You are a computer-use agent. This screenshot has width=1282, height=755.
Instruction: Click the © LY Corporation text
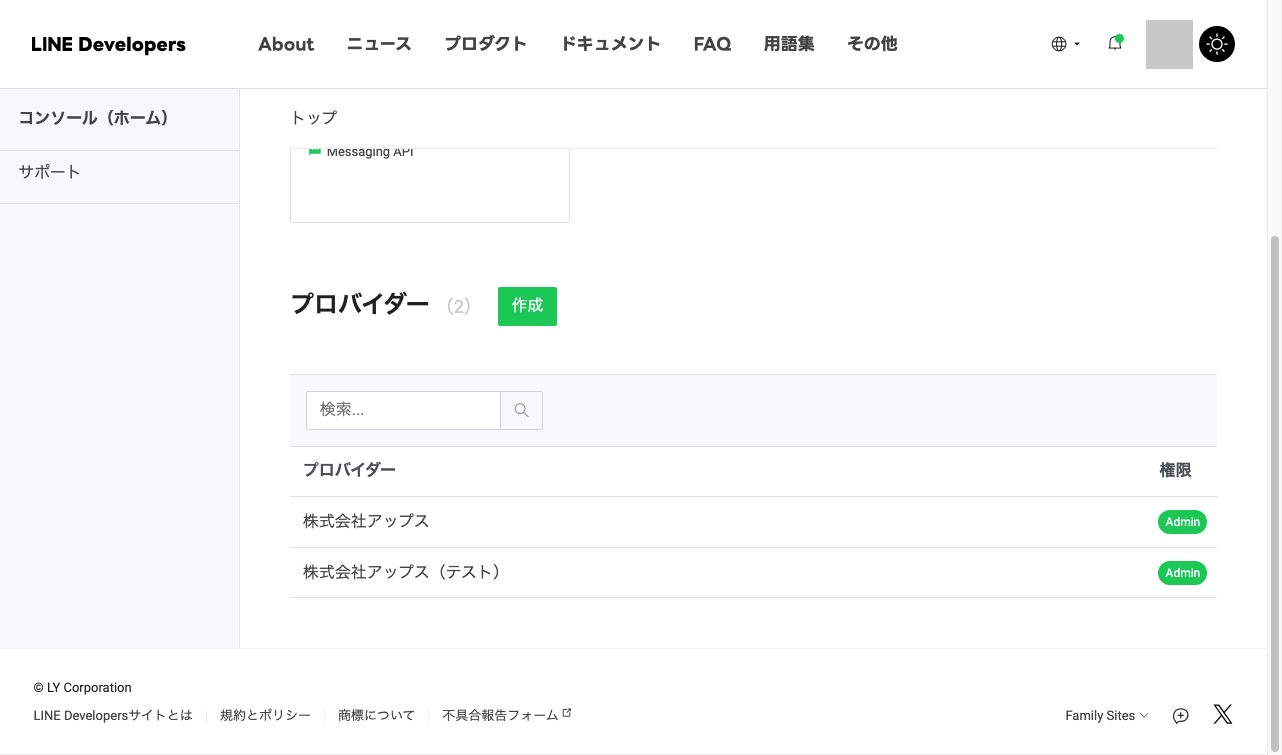(x=82, y=688)
